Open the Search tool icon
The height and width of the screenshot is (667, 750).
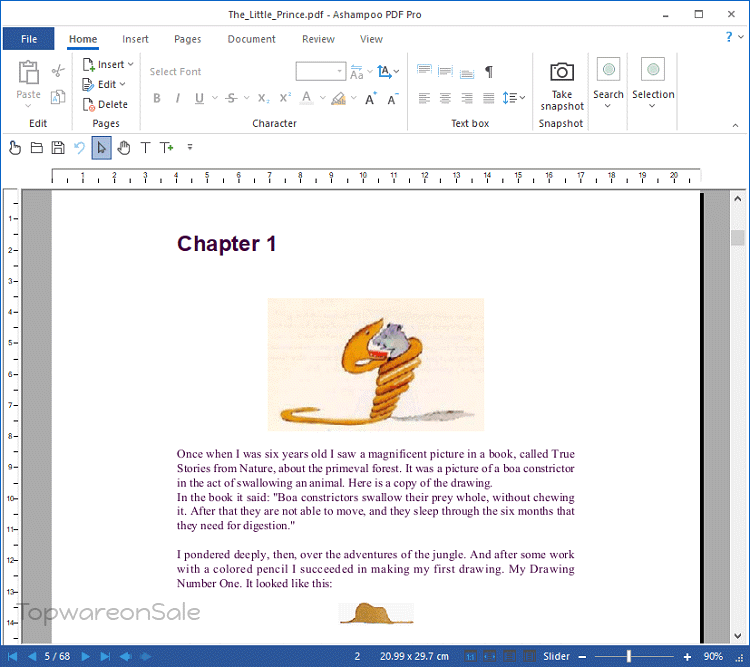(x=608, y=69)
